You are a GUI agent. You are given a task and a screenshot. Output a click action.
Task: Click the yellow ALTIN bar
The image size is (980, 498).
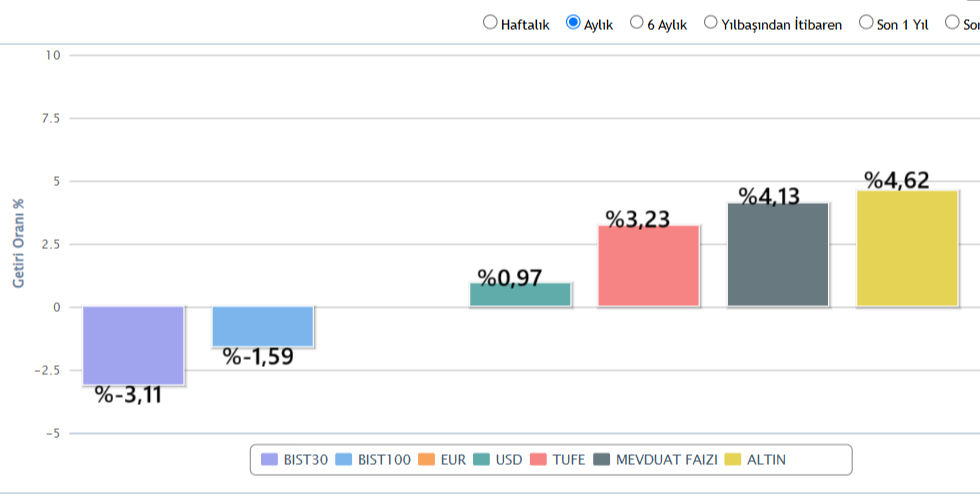click(x=907, y=249)
